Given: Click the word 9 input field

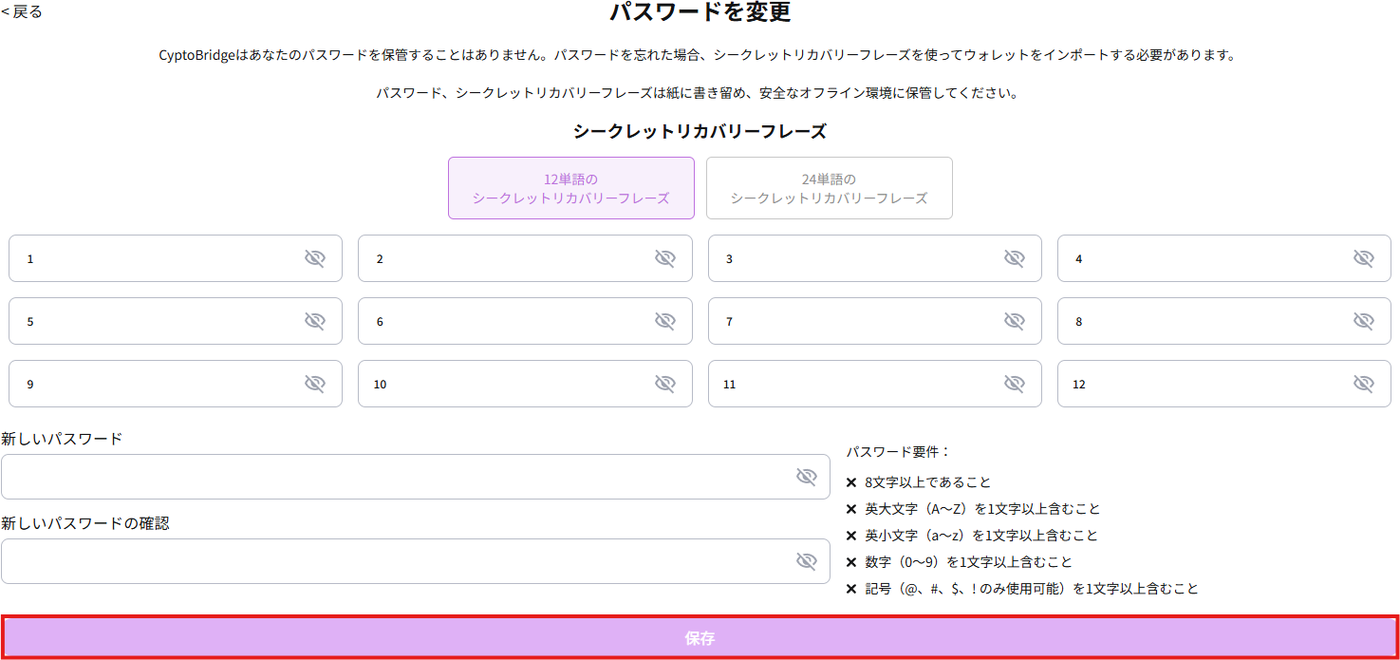Looking at the screenshot, I should [x=175, y=384].
